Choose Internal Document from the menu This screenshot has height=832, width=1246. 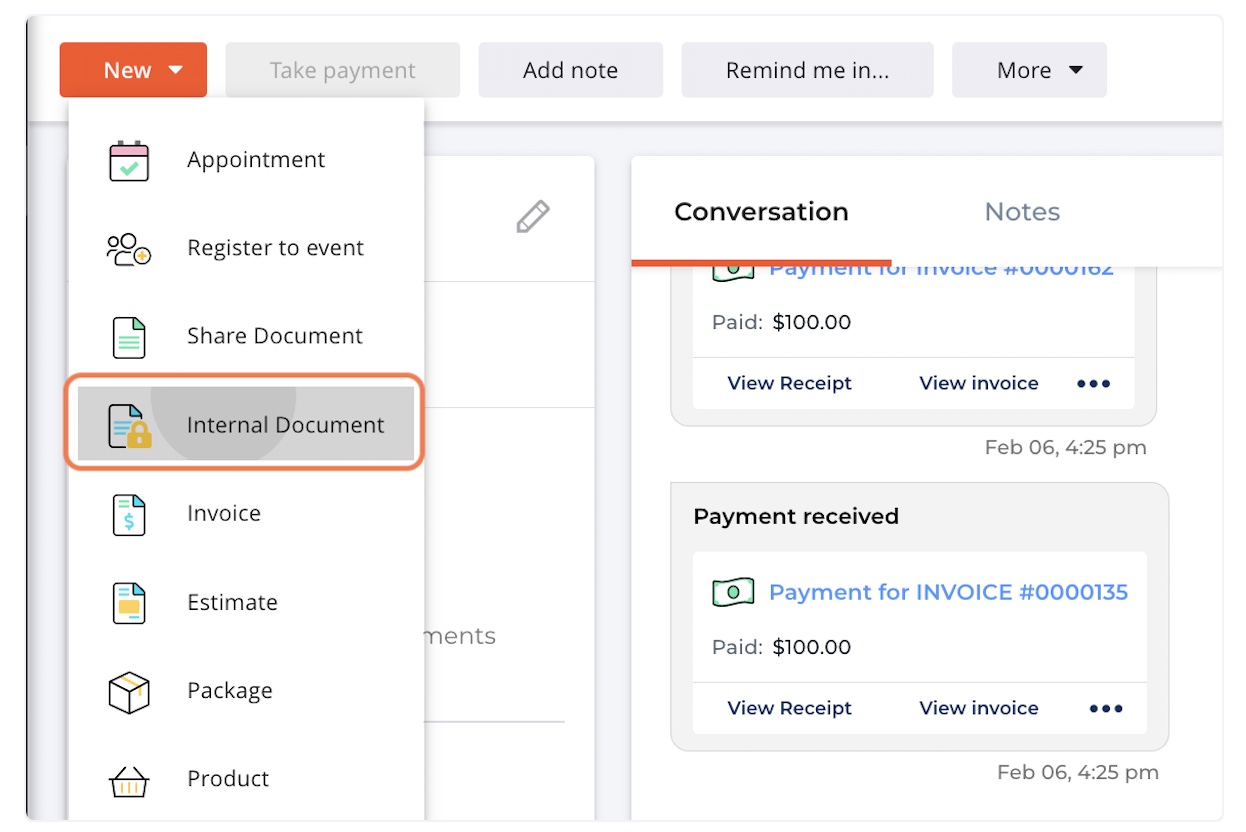(284, 424)
